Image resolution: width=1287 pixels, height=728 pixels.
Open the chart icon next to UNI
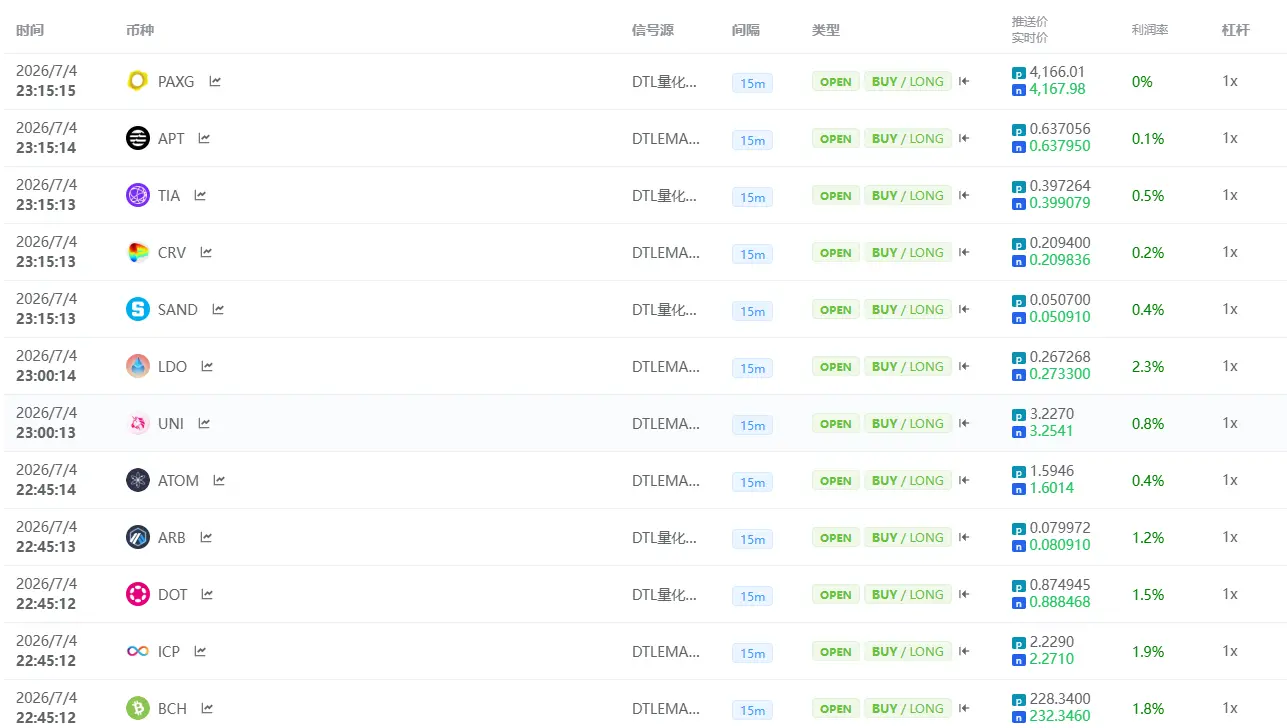204,423
